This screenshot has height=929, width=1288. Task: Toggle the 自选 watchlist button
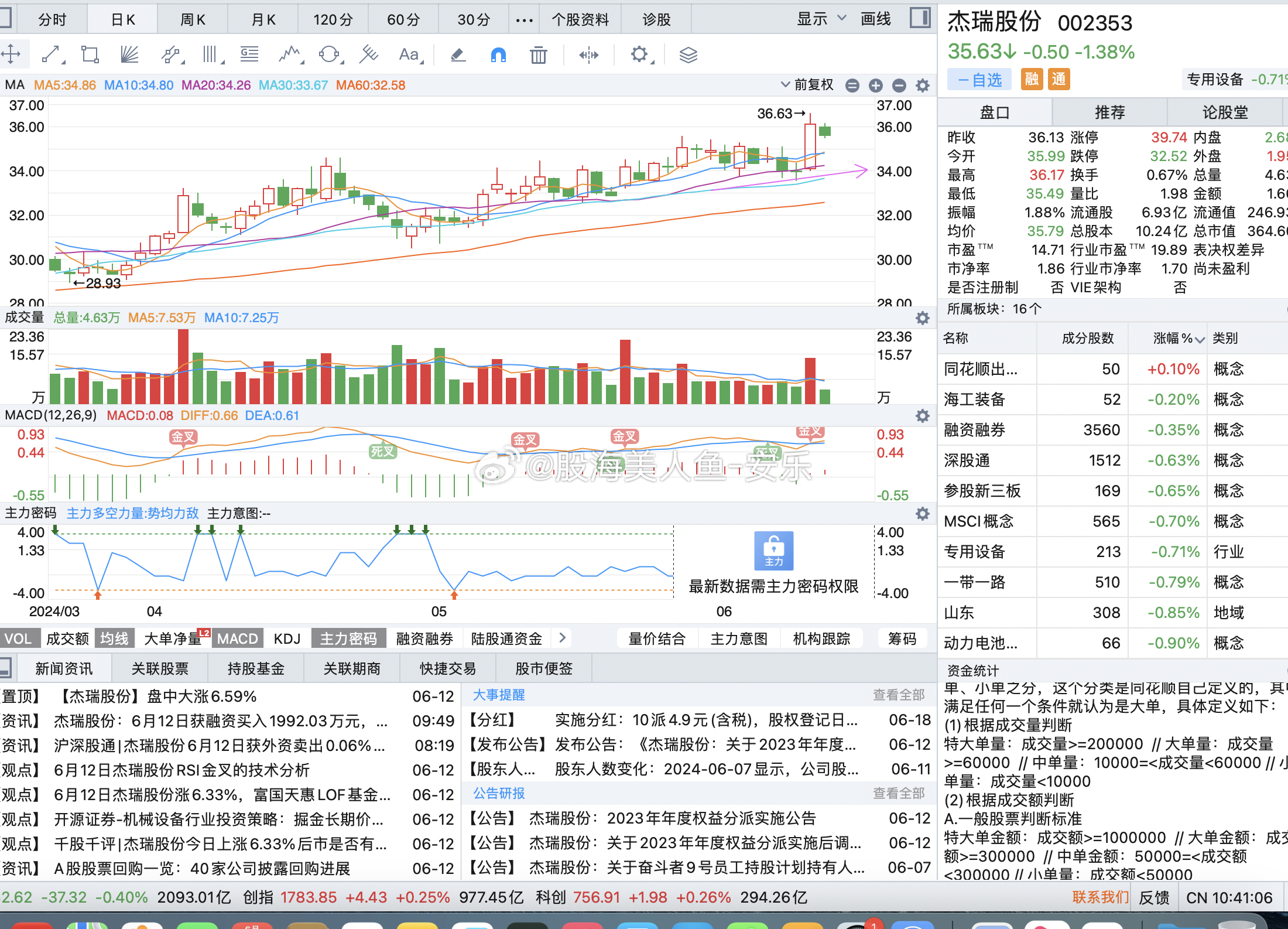(x=979, y=80)
